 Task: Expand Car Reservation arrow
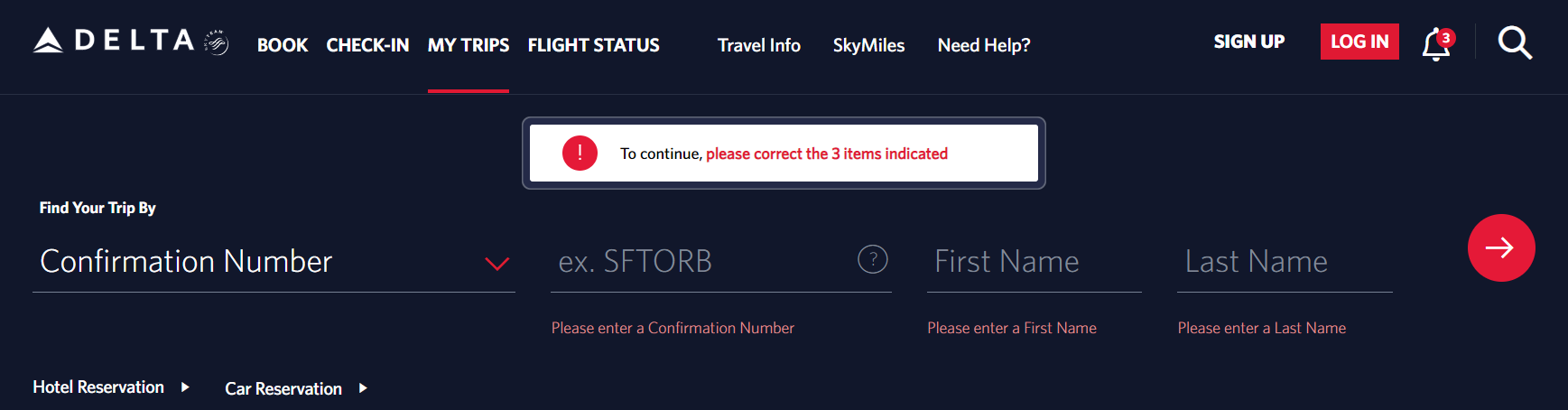point(363,388)
